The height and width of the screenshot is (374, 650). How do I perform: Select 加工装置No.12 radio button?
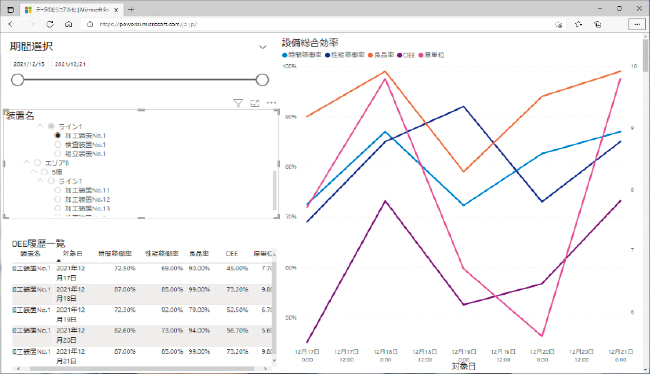click(x=58, y=199)
